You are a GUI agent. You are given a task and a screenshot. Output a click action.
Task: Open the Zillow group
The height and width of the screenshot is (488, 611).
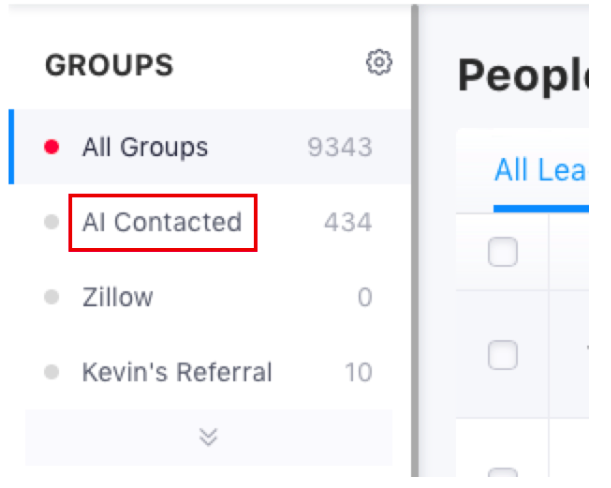[x=118, y=297]
